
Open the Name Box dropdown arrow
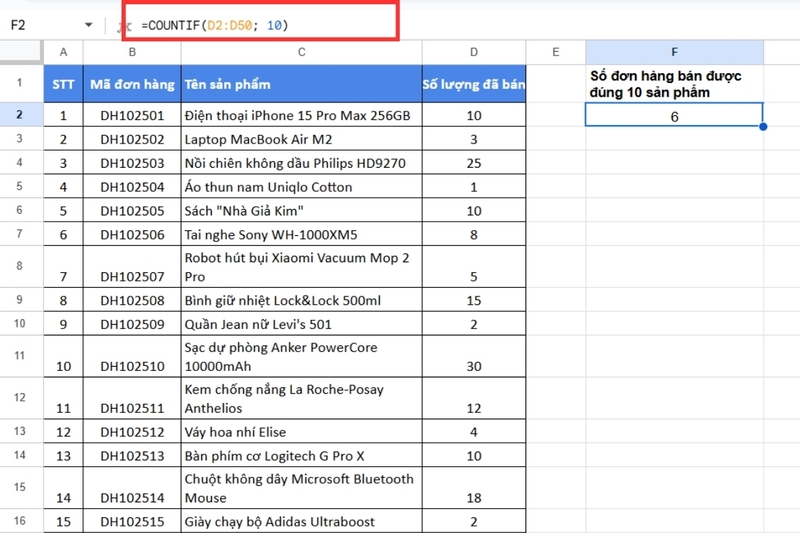pyautogui.click(x=89, y=25)
